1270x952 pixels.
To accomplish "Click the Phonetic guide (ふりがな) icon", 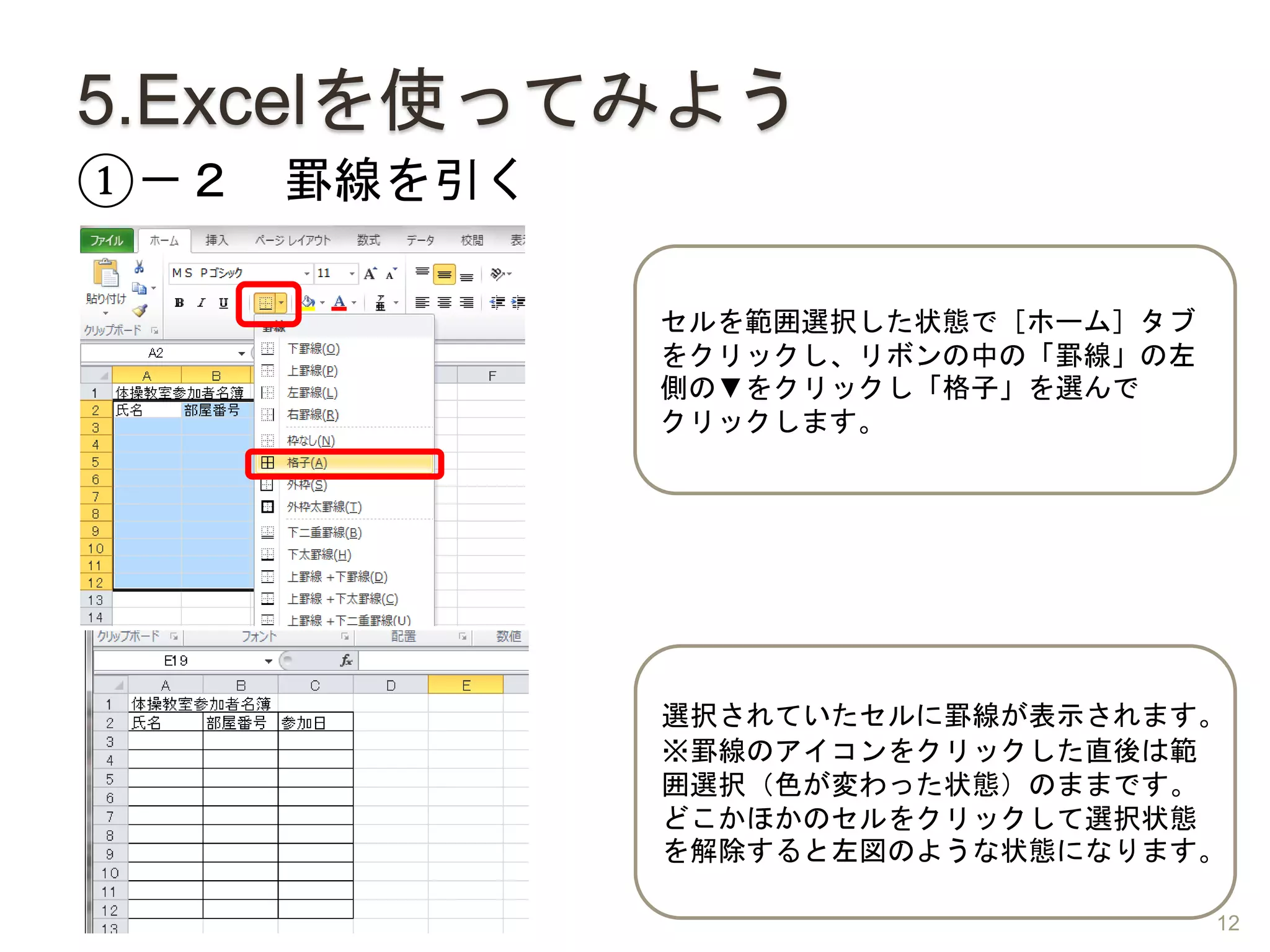I will pyautogui.click(x=381, y=302).
